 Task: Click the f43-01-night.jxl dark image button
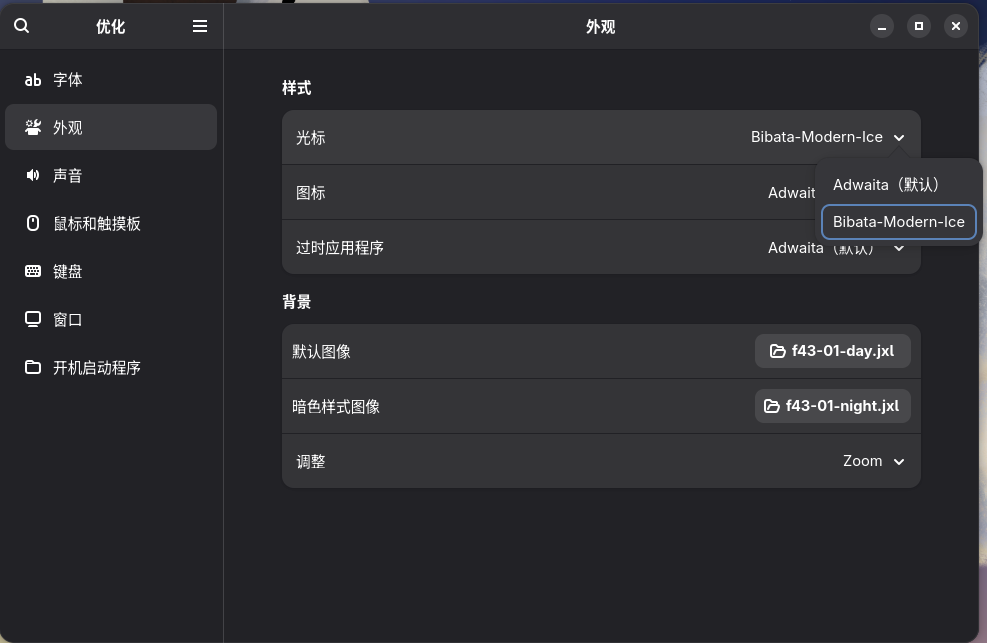tap(832, 406)
